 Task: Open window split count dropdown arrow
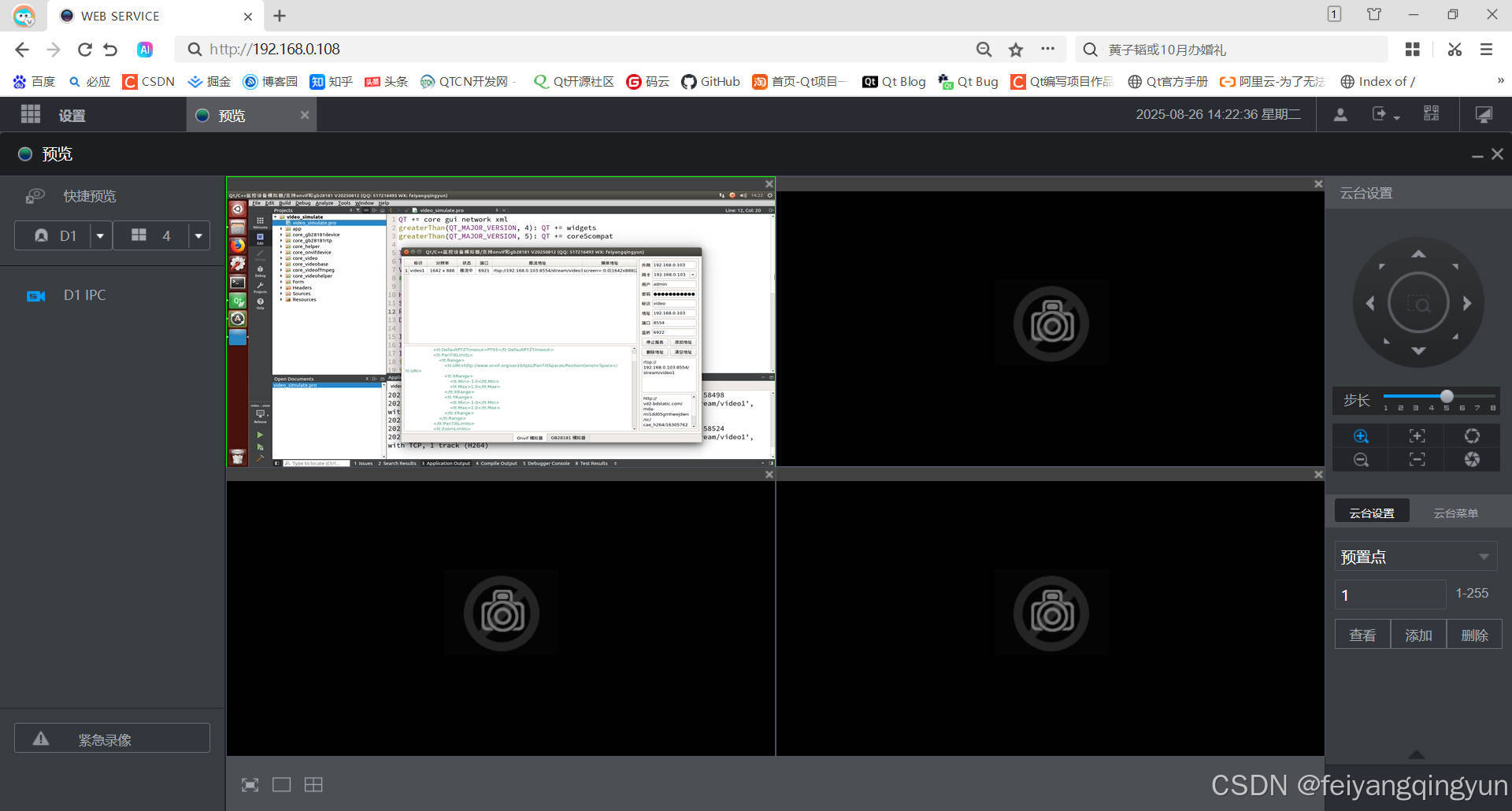[198, 235]
